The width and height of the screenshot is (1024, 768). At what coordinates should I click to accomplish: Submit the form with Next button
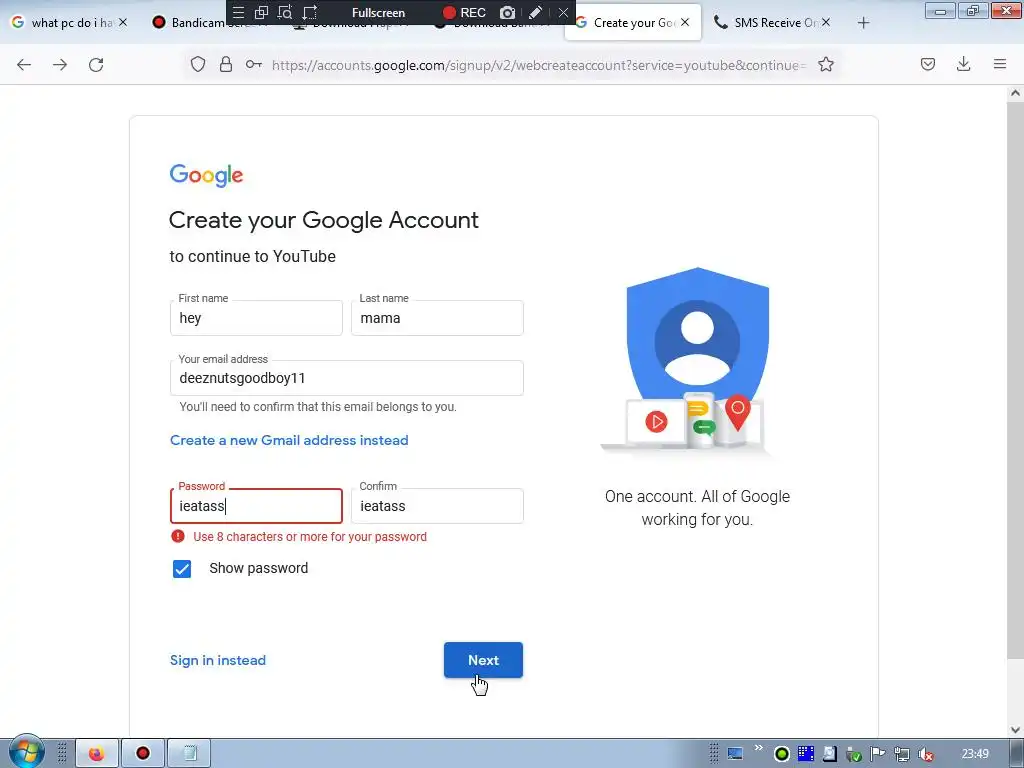[x=483, y=660]
